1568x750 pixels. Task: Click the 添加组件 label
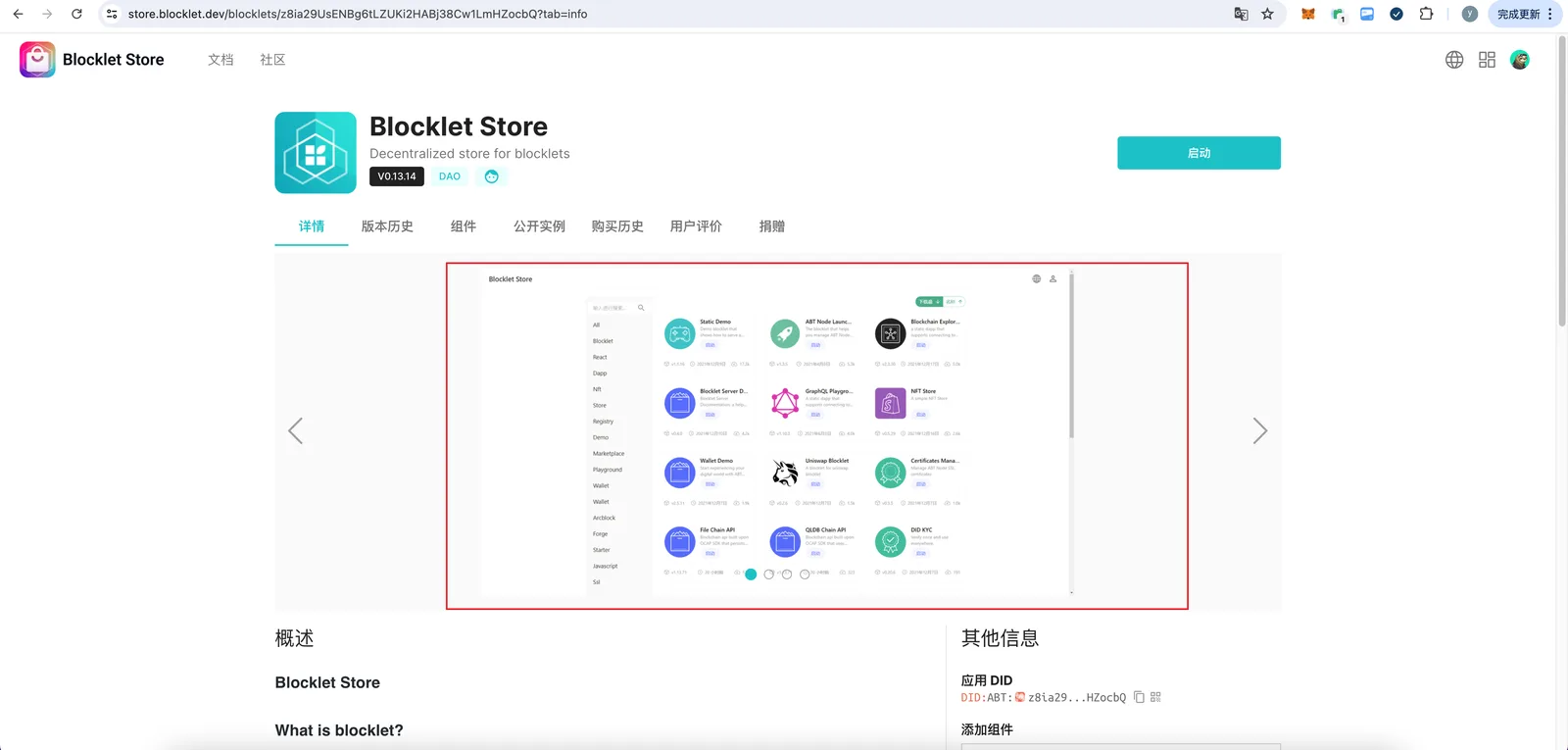click(x=987, y=729)
